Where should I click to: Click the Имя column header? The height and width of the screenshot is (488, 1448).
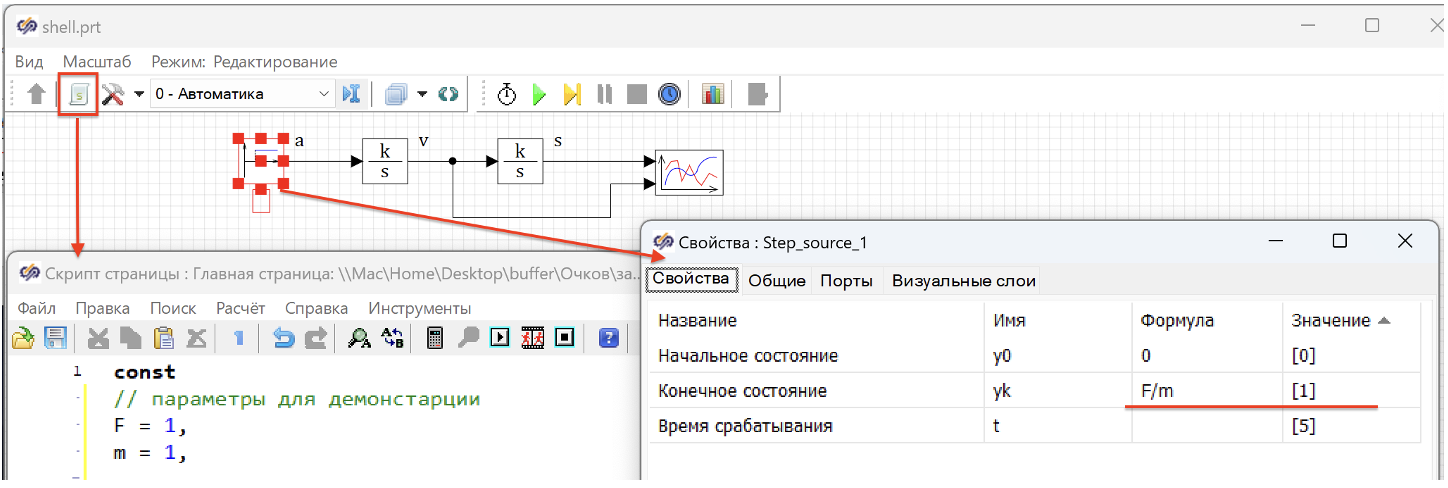pos(1057,320)
